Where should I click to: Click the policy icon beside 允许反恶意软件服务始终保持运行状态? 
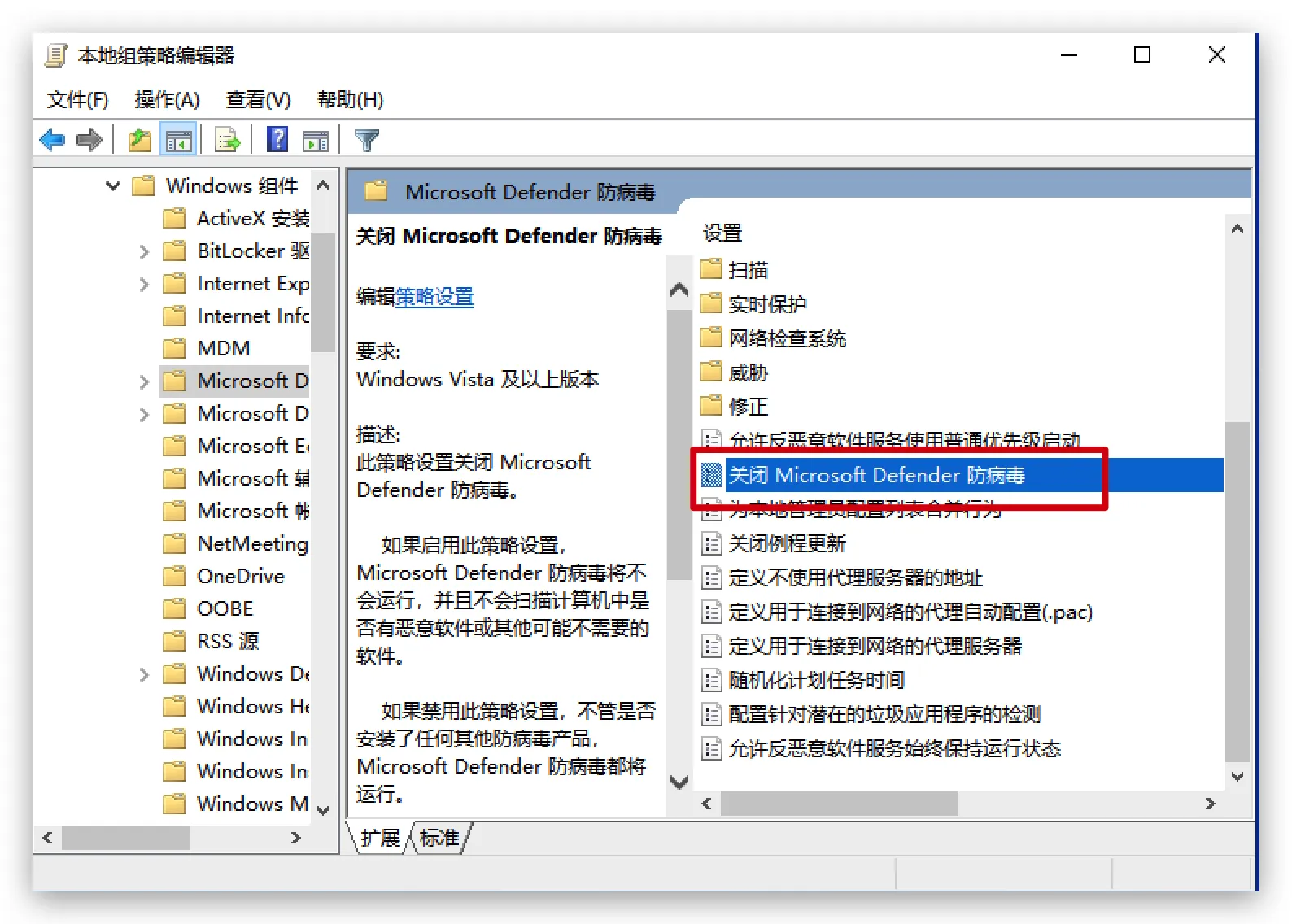click(712, 748)
